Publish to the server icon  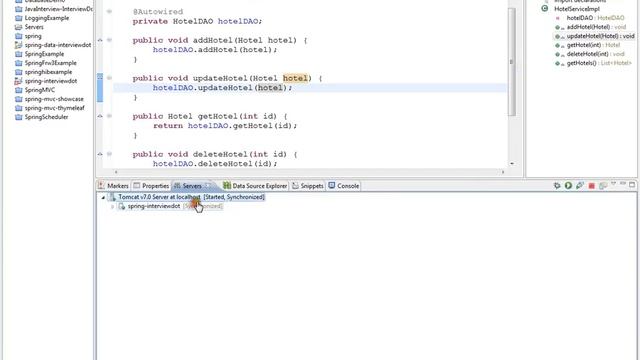pyautogui.click(x=603, y=186)
